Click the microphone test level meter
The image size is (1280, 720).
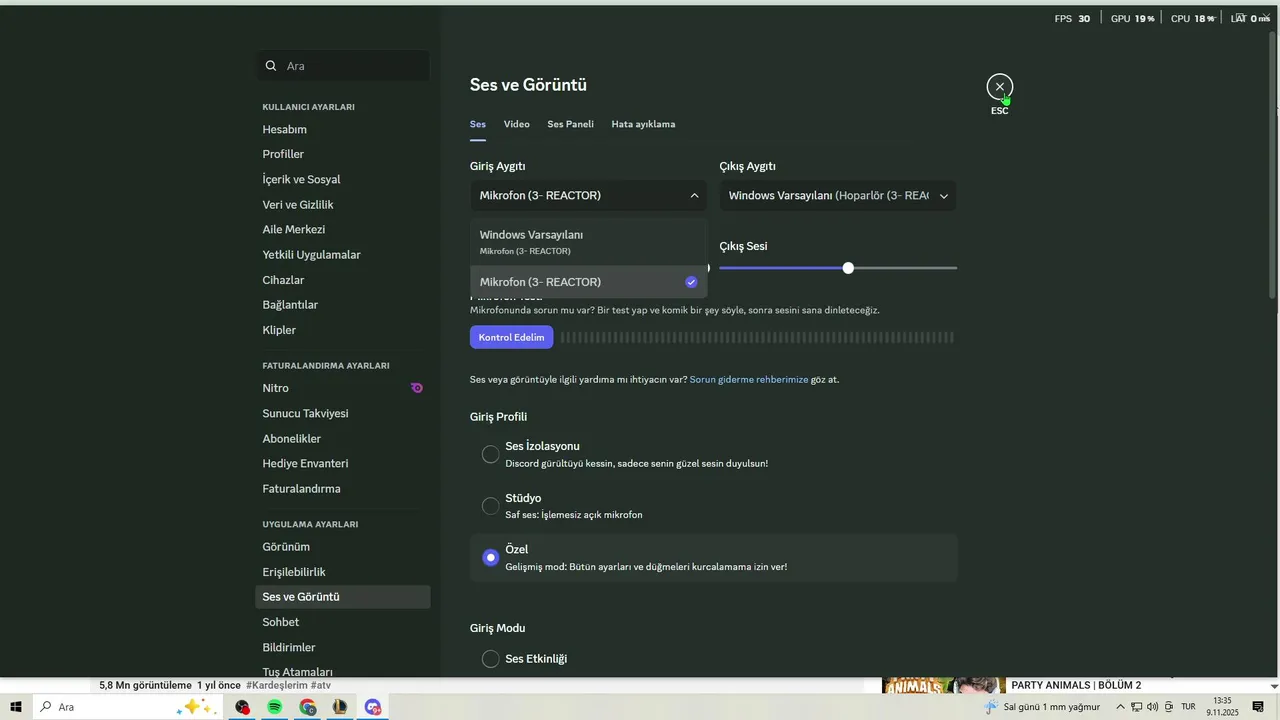tap(757, 338)
